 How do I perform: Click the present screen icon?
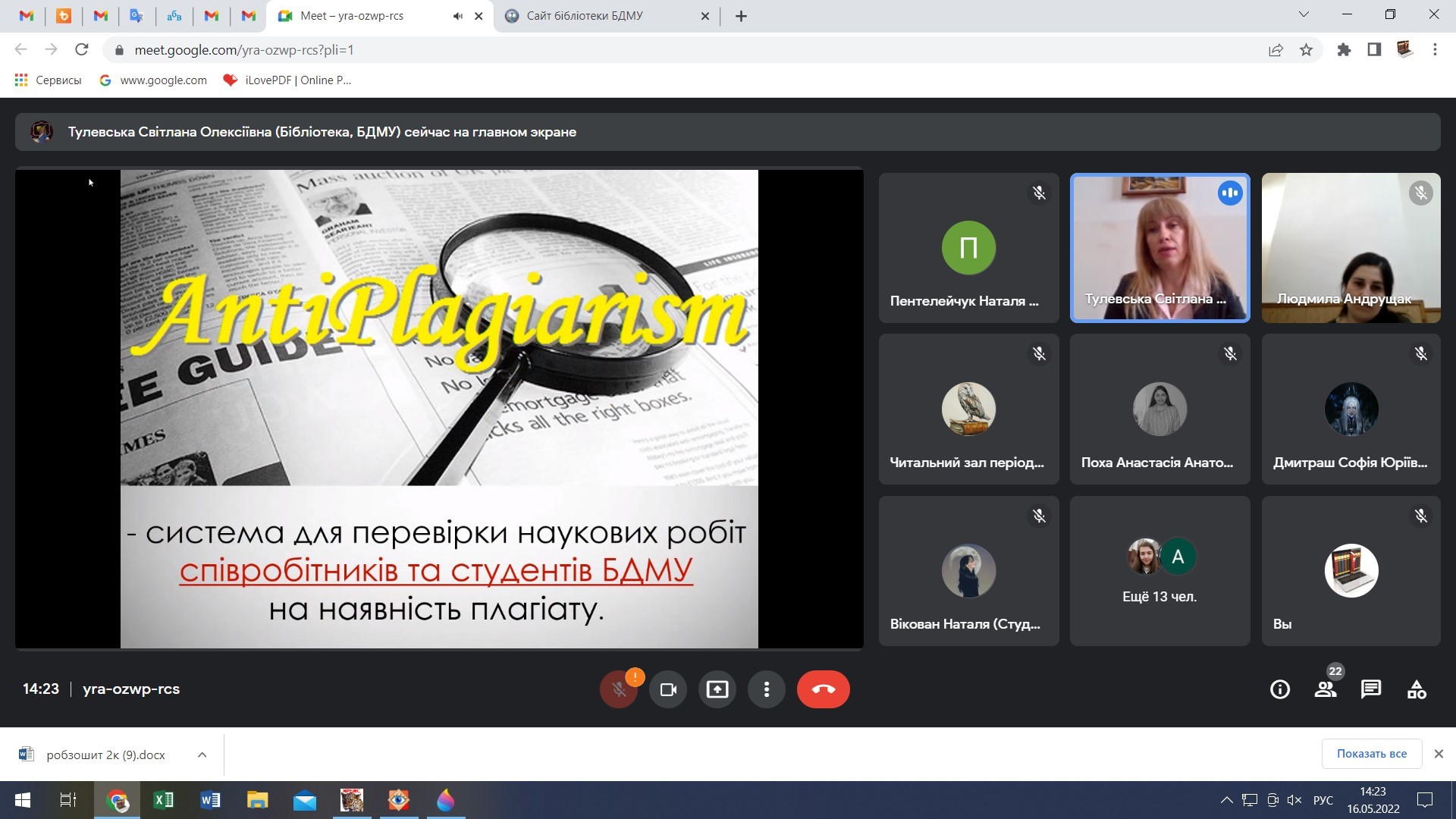[717, 689]
